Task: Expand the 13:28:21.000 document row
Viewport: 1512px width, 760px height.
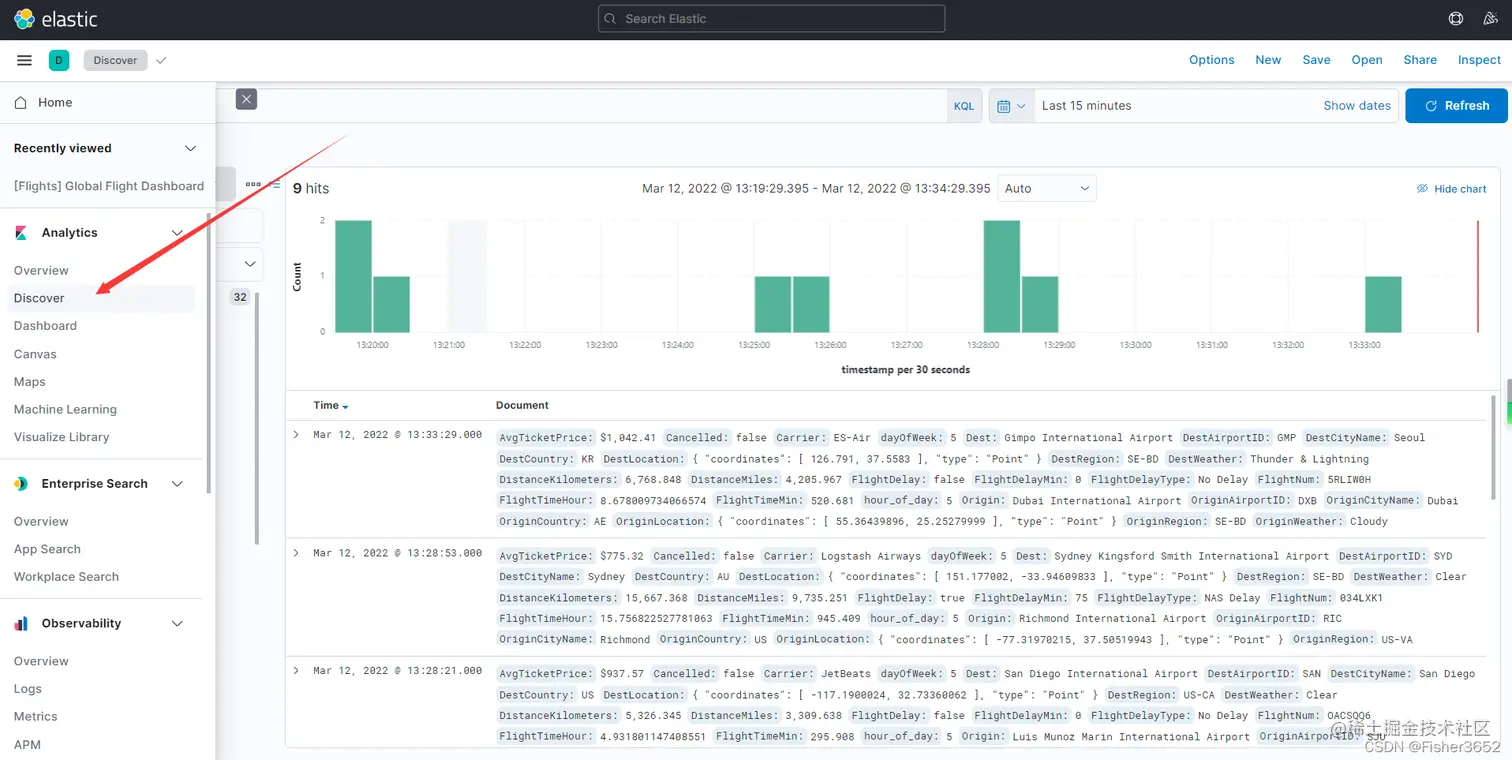Action: 296,670
